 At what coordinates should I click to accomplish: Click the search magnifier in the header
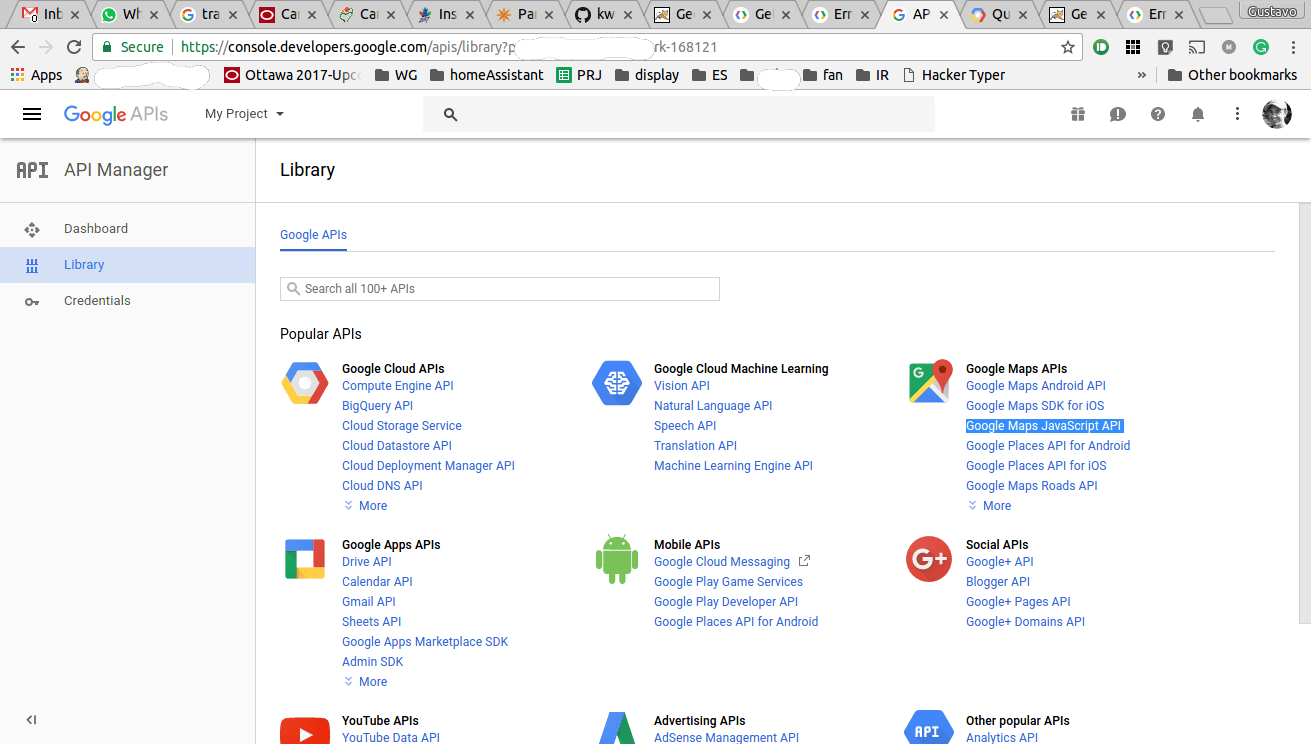click(450, 114)
